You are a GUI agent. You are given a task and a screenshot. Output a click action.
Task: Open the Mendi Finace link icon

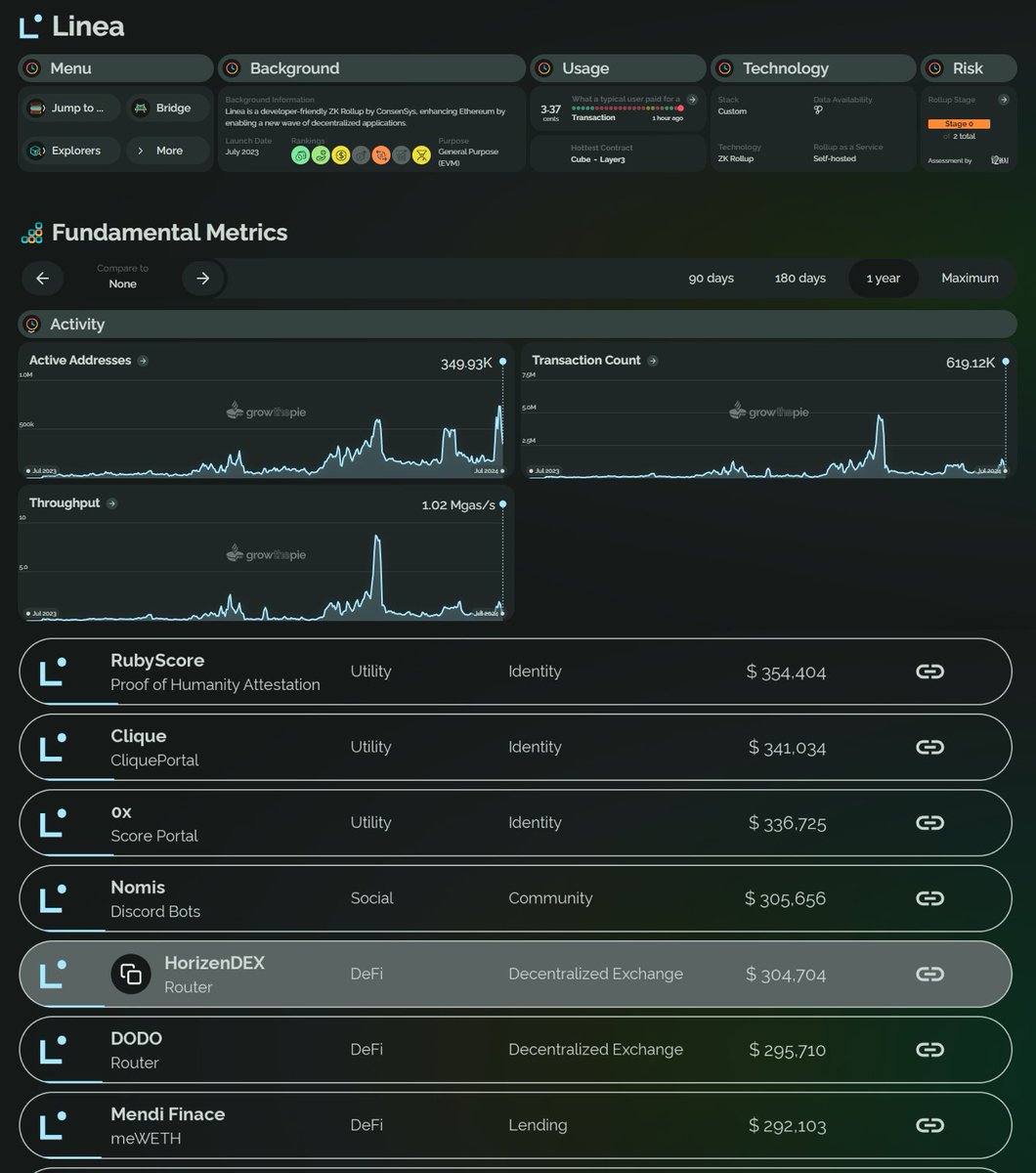pyautogui.click(x=929, y=1125)
